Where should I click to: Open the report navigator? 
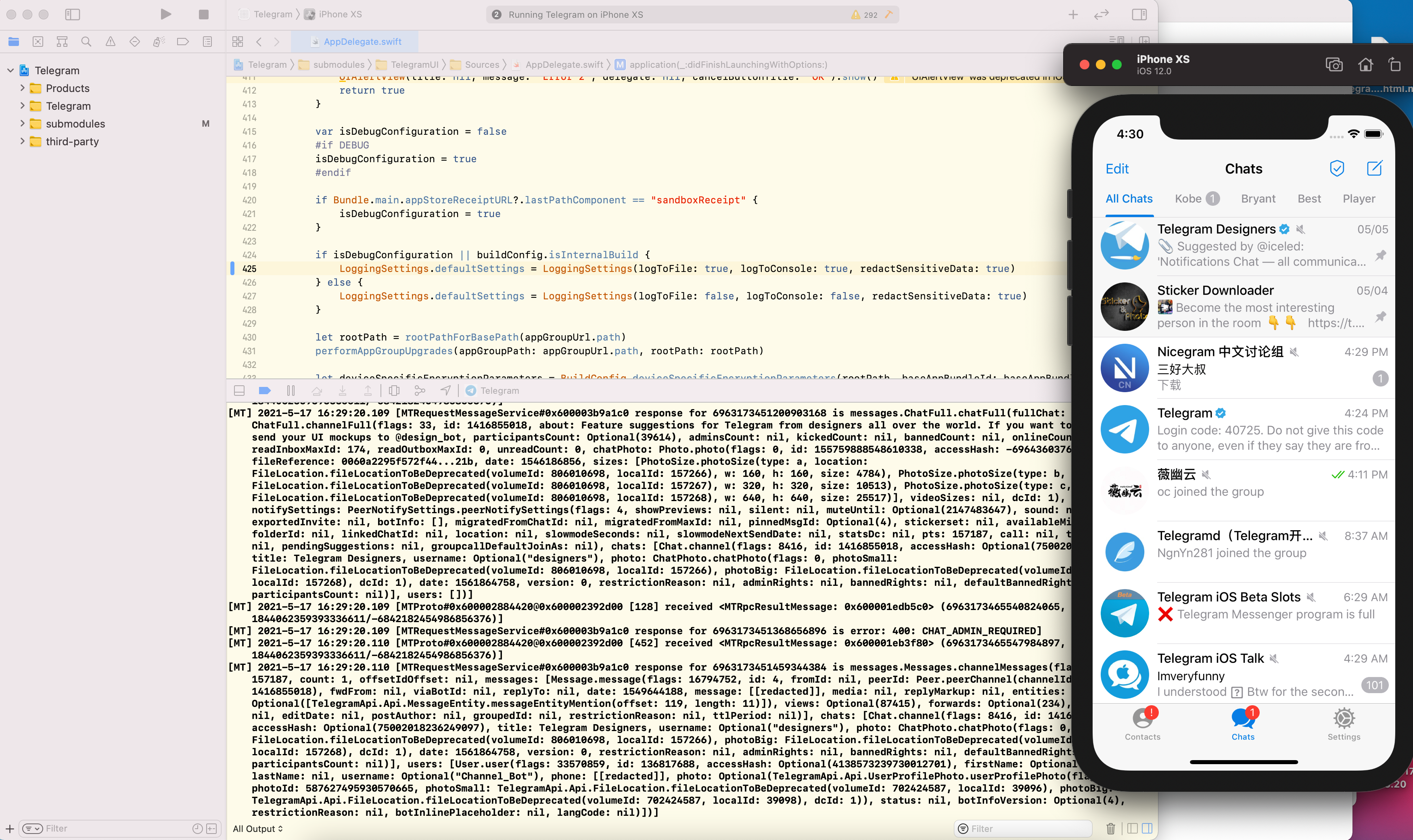click(207, 41)
